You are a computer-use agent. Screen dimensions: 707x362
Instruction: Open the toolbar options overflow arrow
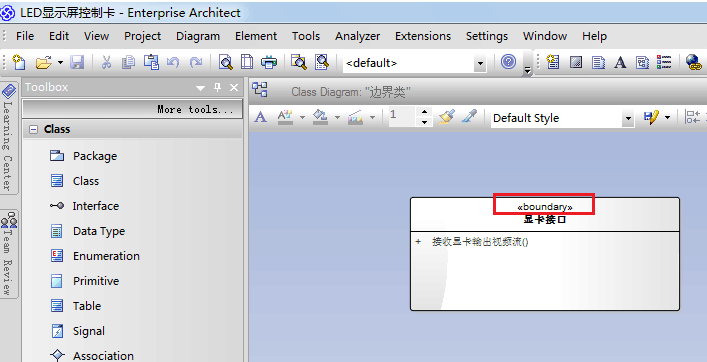pyautogui.click(x=528, y=69)
